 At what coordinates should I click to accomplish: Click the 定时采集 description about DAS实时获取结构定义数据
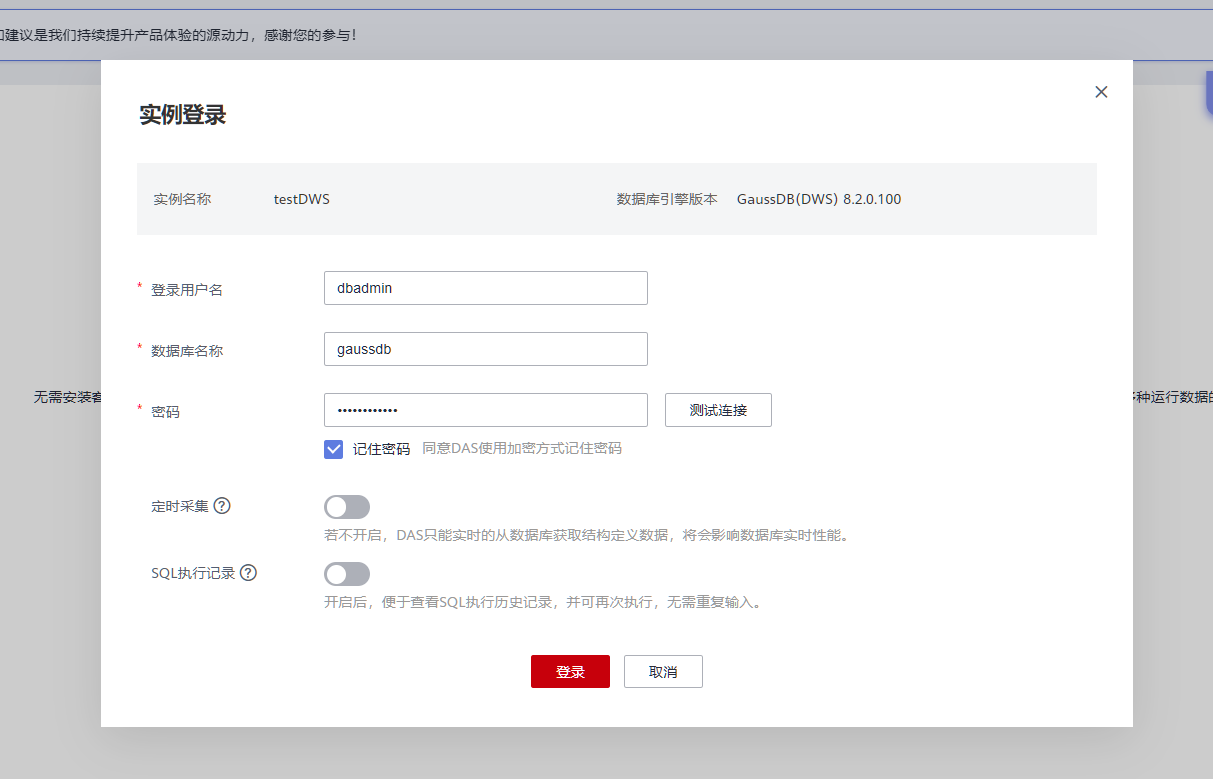click(587, 535)
